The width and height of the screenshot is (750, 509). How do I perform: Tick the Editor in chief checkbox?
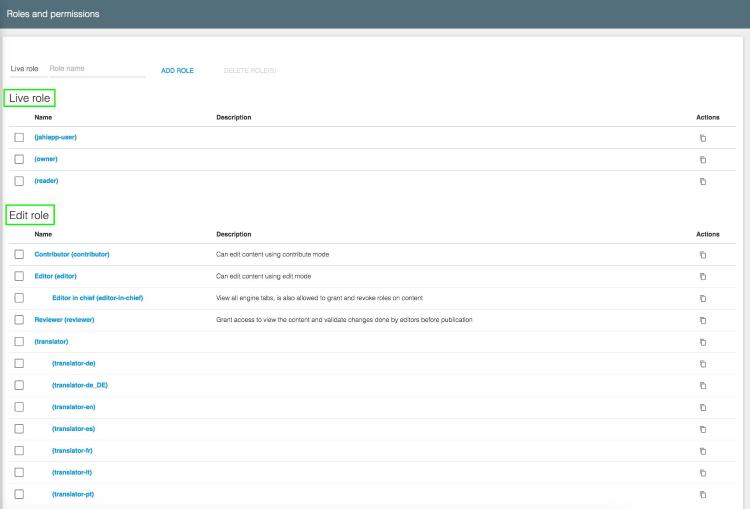pyautogui.click(x=19, y=298)
